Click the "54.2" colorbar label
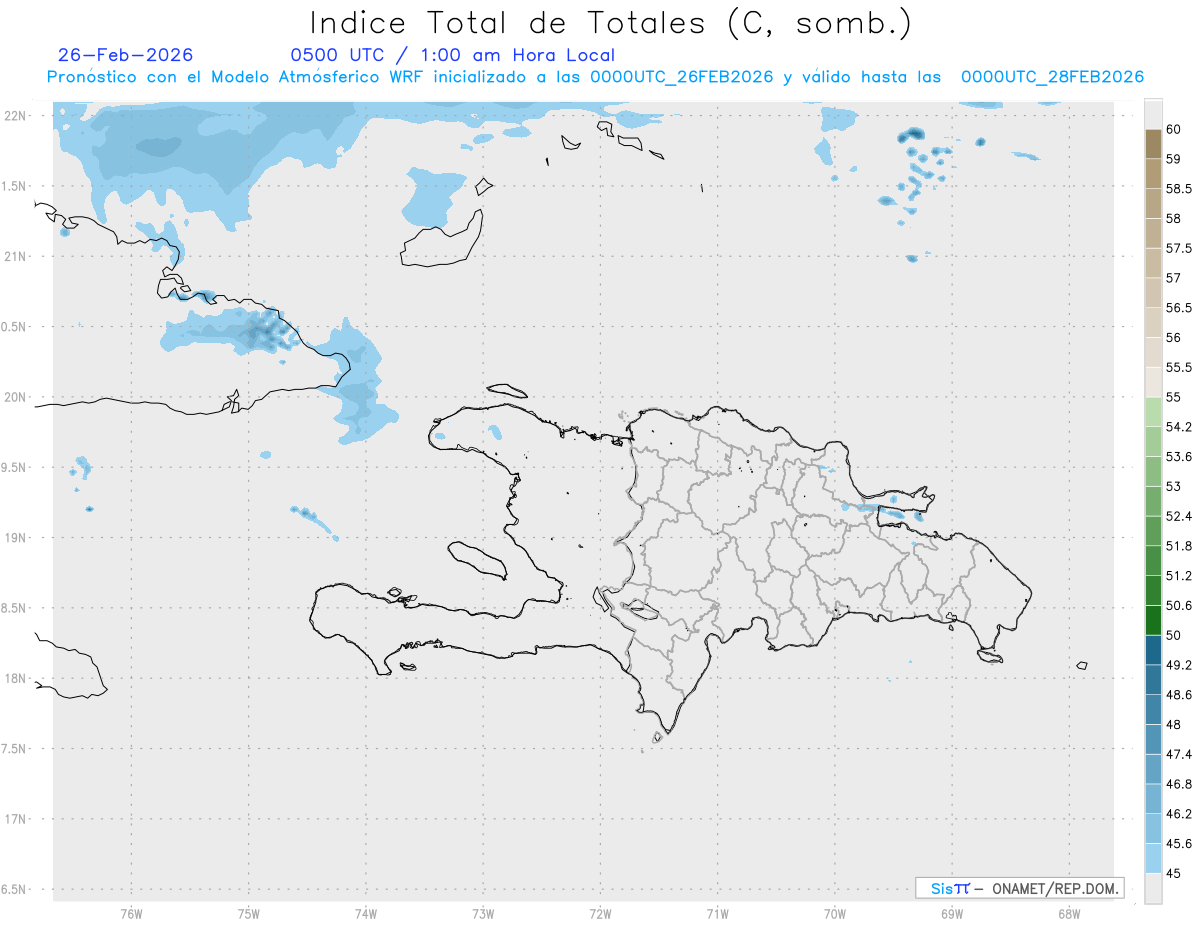The height and width of the screenshot is (927, 1200). (1179, 427)
